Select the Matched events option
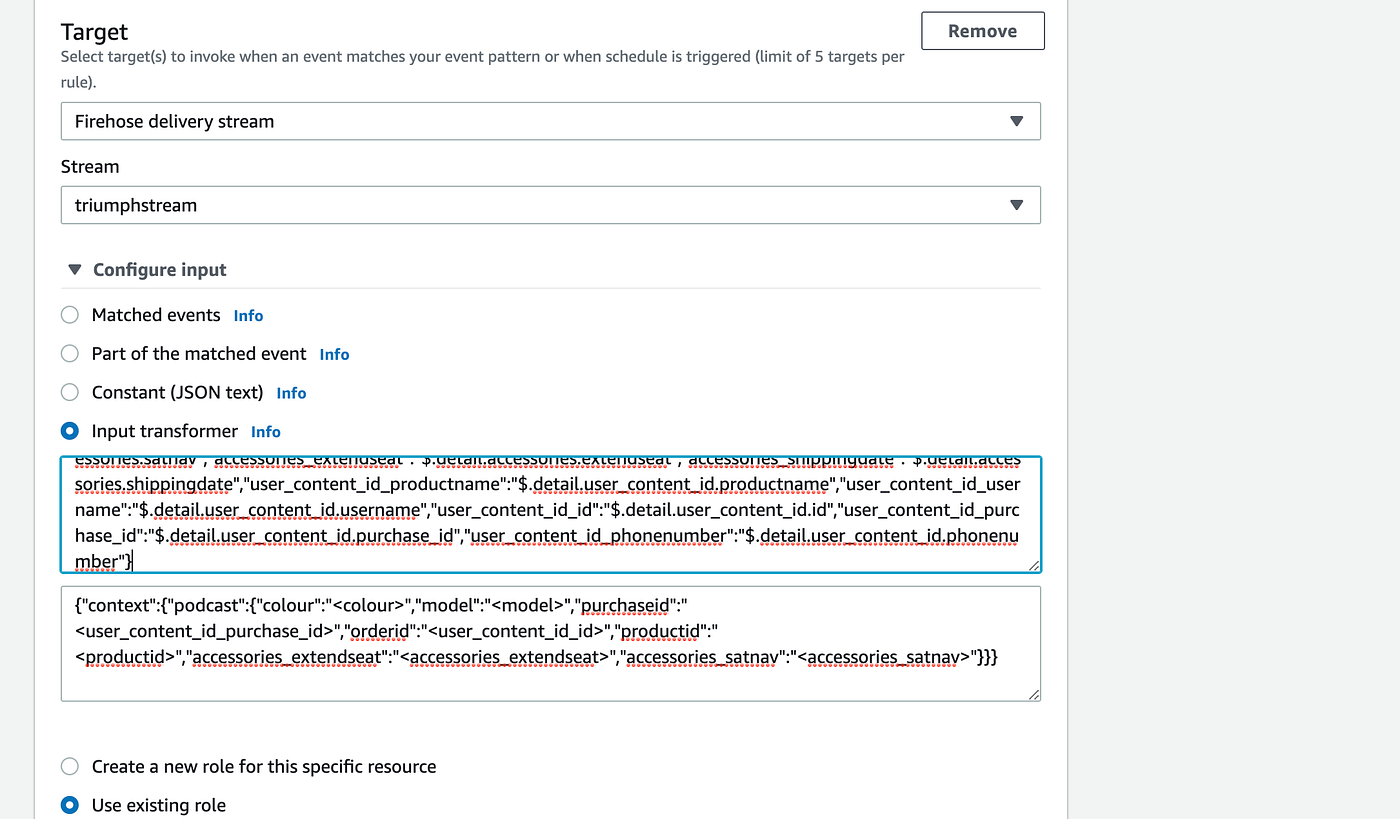Image resolution: width=1400 pixels, height=819 pixels. pyautogui.click(x=69, y=314)
